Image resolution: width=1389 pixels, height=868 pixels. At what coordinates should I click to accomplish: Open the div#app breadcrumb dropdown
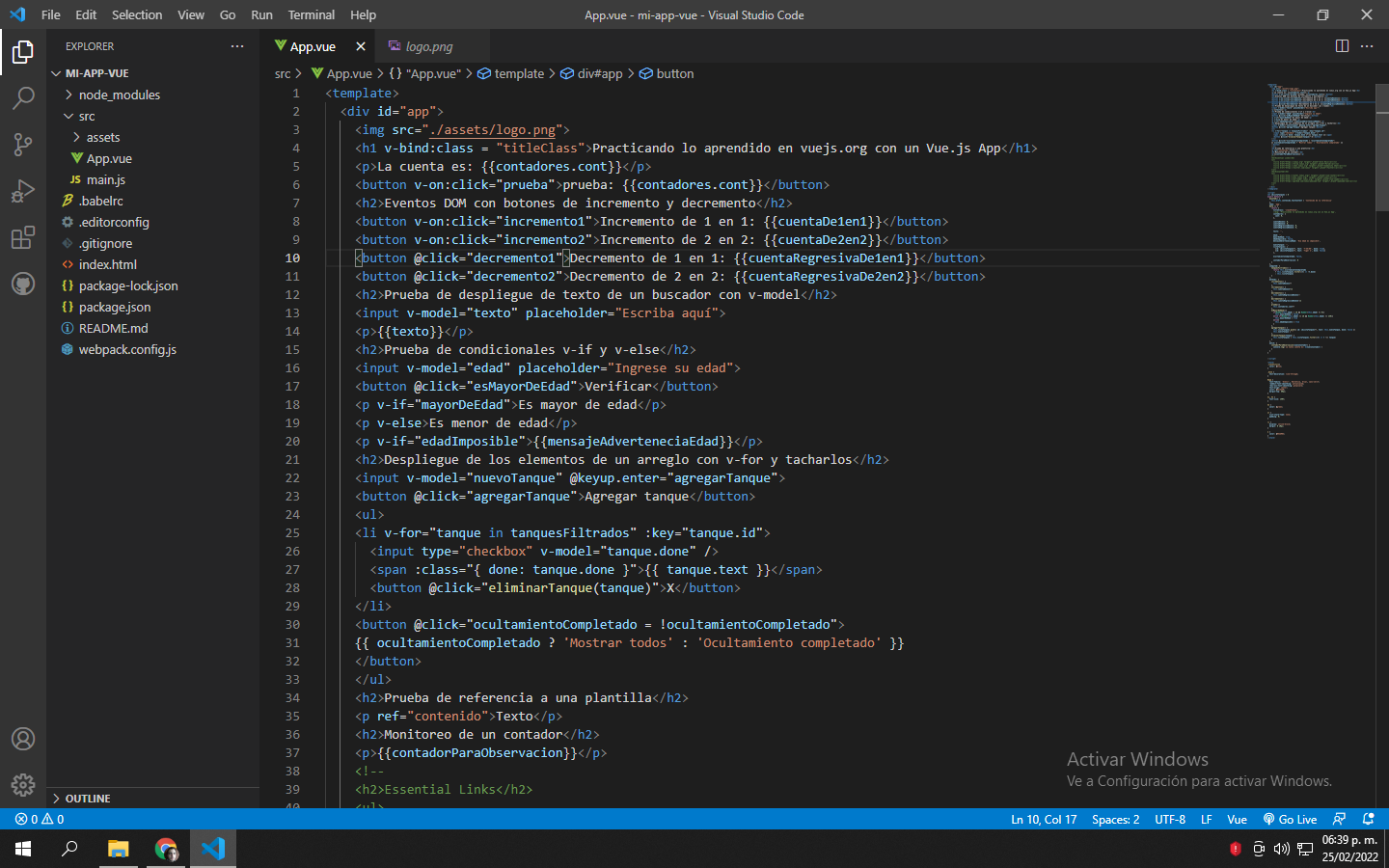[x=591, y=73]
